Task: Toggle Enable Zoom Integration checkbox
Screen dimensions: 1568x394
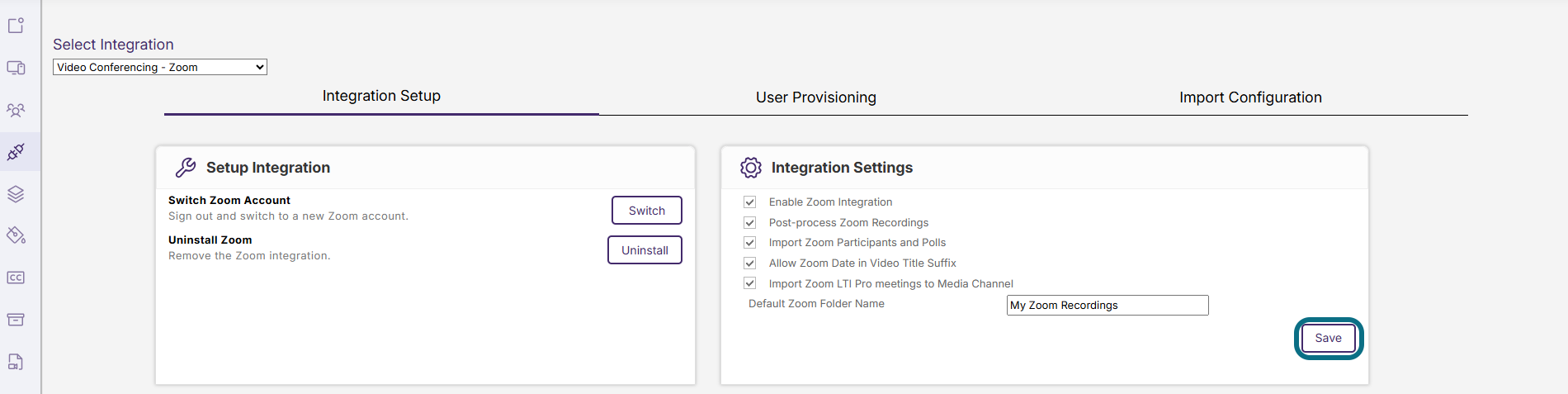Action: click(x=749, y=202)
